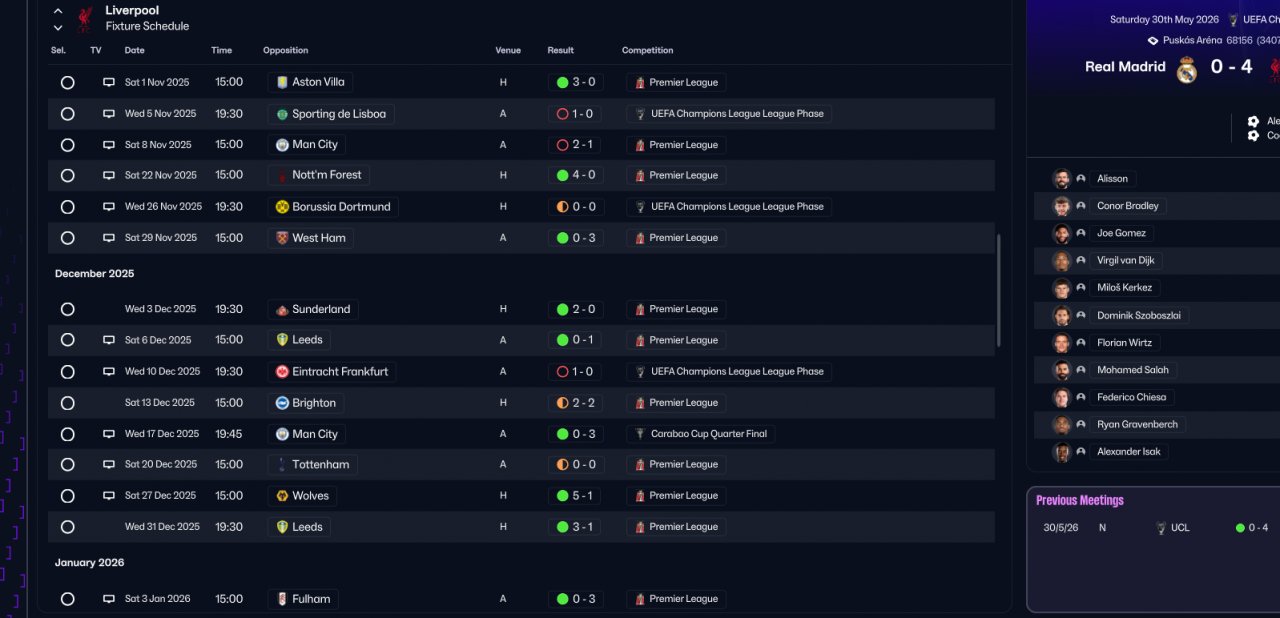Image resolution: width=1280 pixels, height=618 pixels.
Task: Click the fixture list vertical scrollbar
Action: click(x=998, y=290)
